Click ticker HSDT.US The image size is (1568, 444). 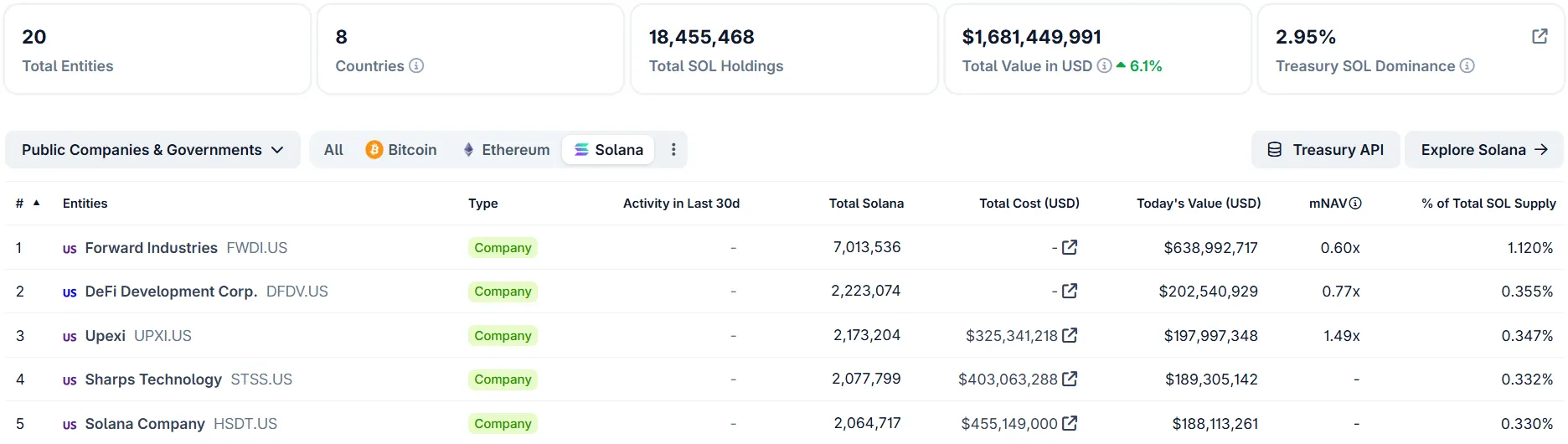[x=245, y=424]
